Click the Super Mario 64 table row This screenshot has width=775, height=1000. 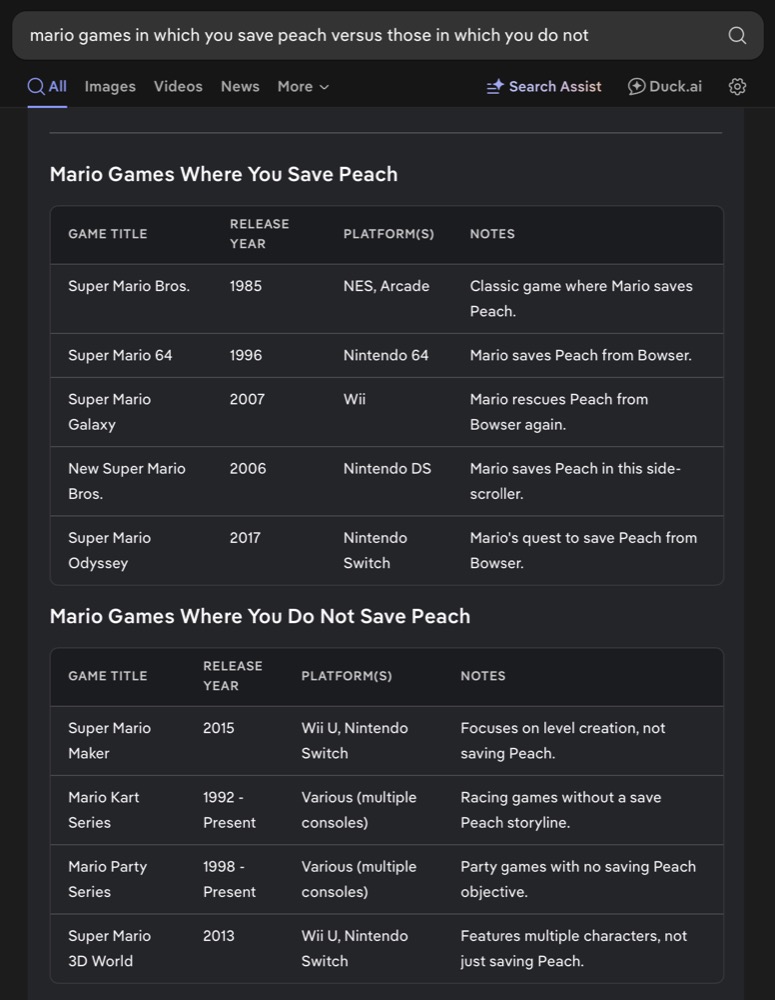coord(387,355)
